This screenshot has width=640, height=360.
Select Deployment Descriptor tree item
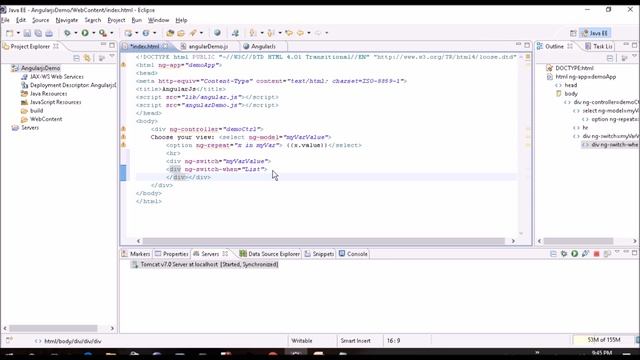(x=73, y=85)
